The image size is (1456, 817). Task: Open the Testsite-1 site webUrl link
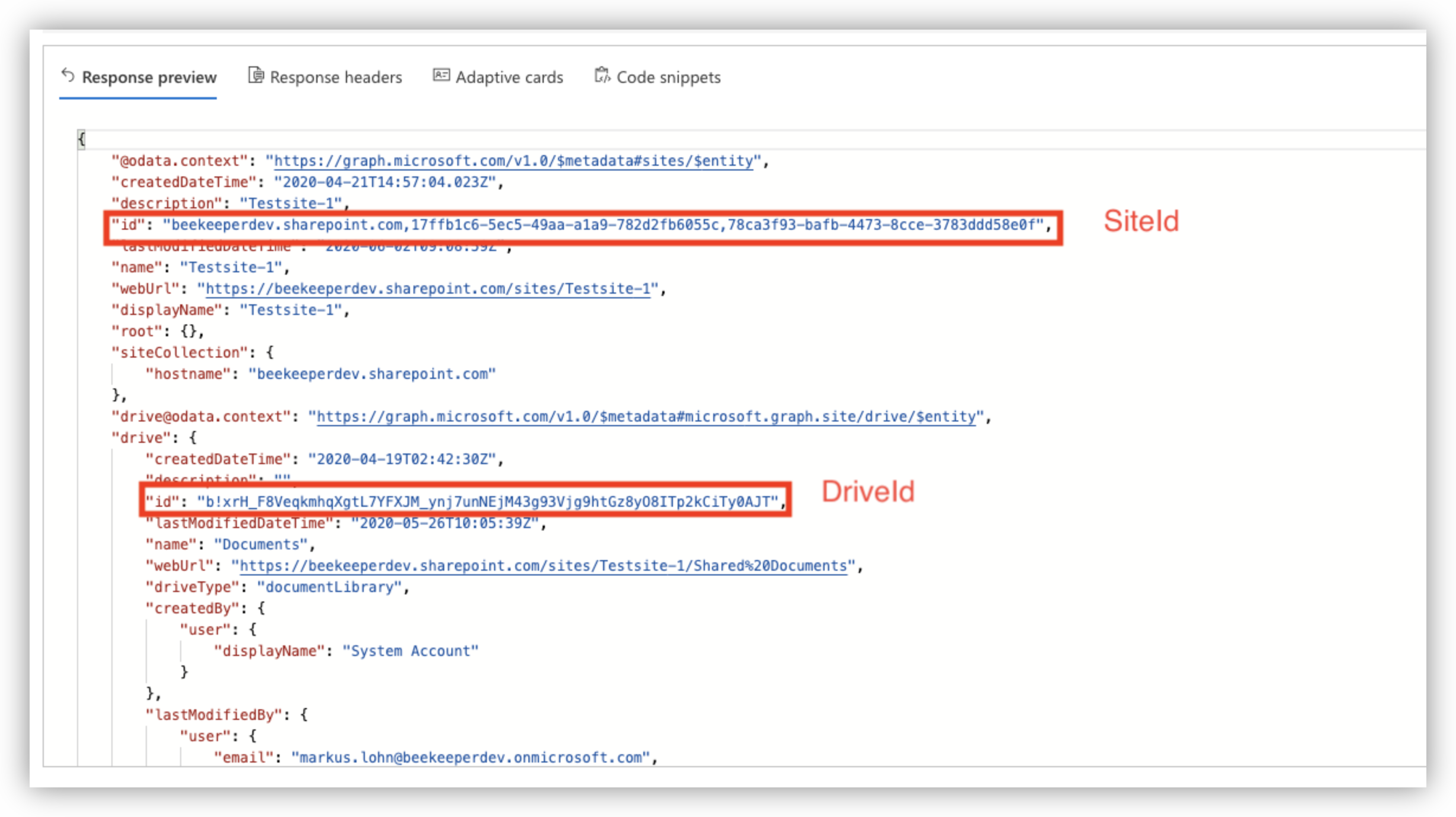(x=428, y=289)
